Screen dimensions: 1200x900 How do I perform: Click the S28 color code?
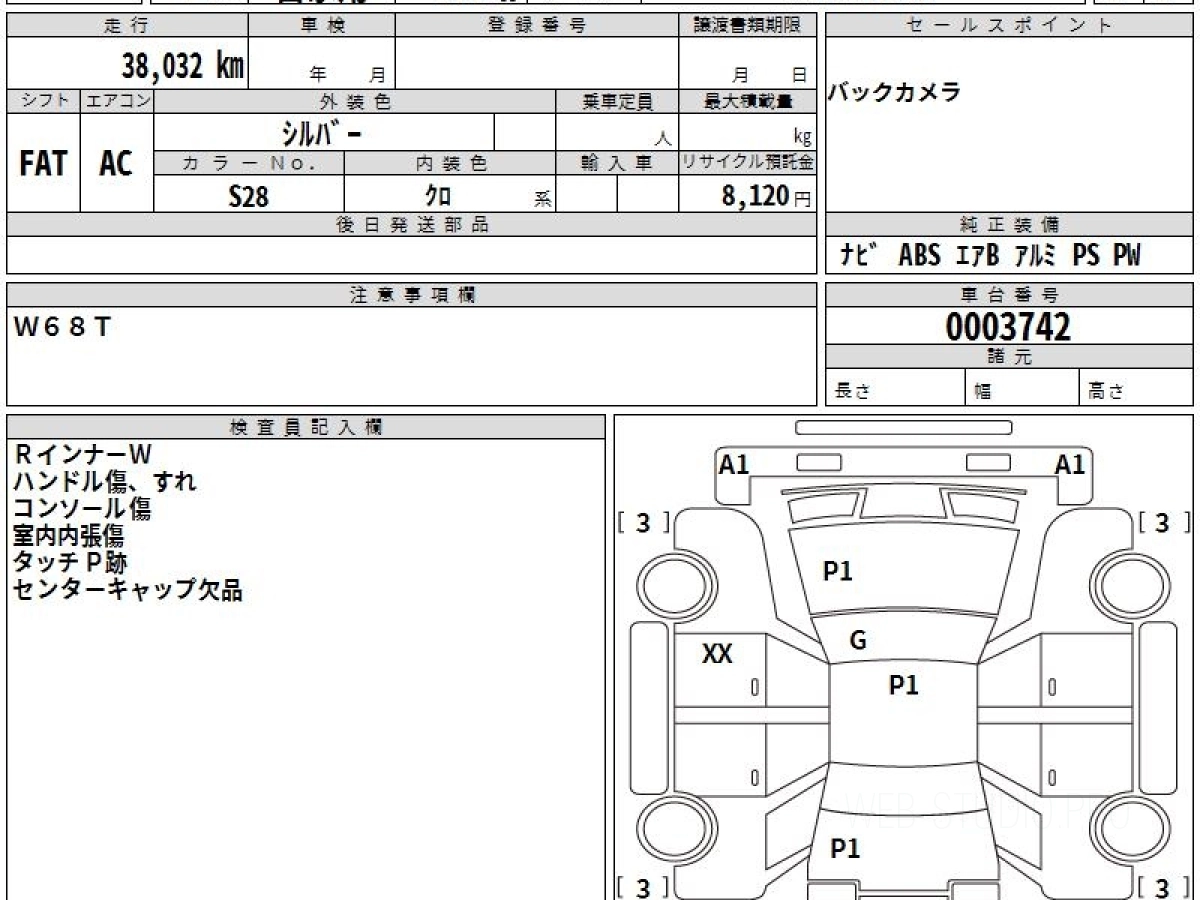pos(249,196)
